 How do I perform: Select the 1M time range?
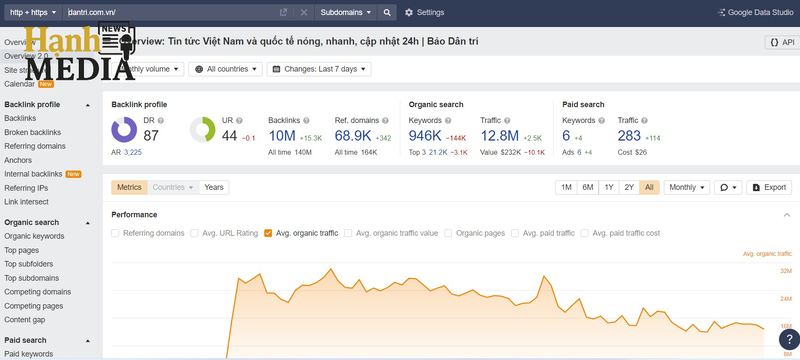[566, 188]
